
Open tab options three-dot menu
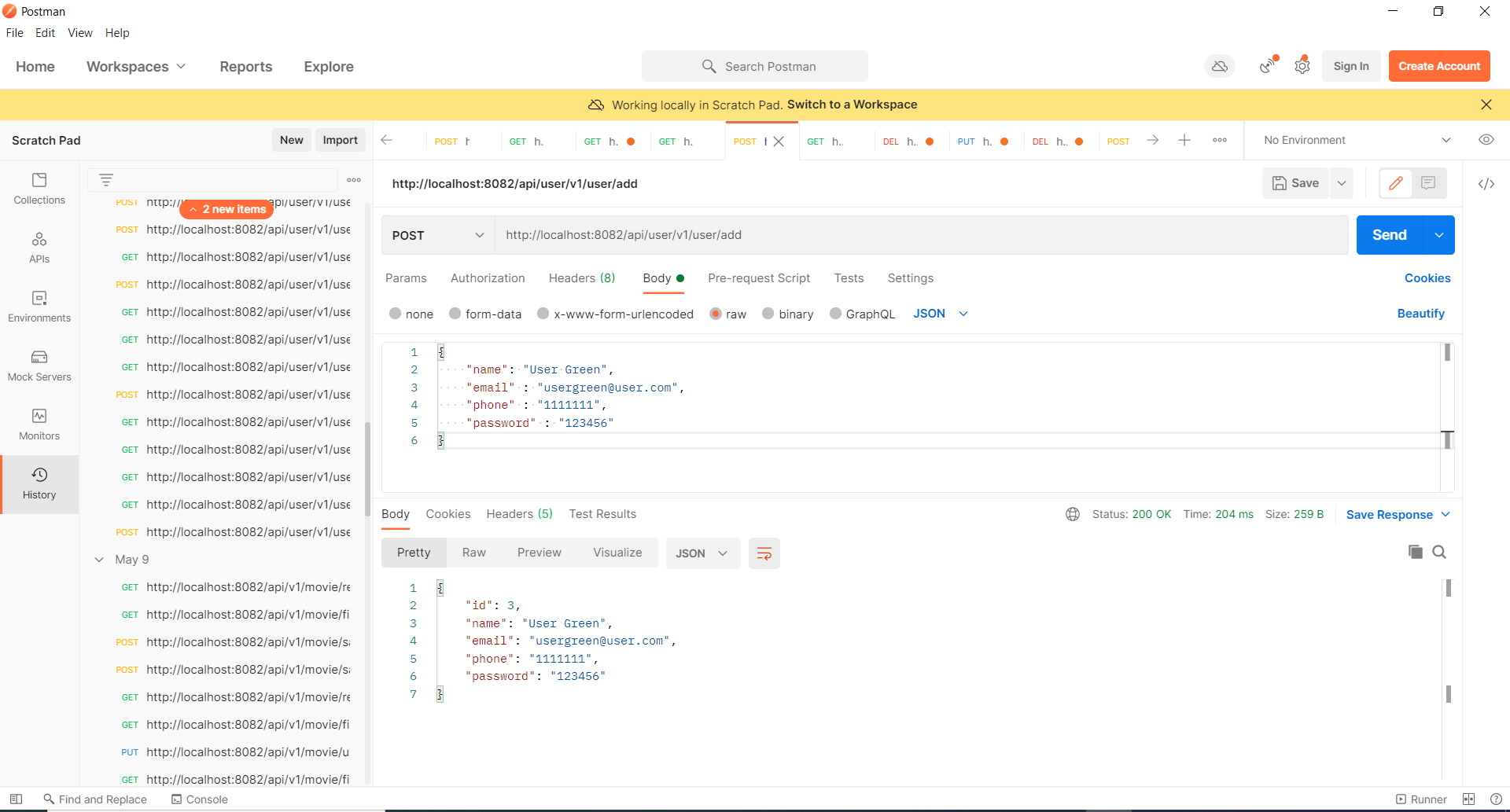tap(1220, 141)
